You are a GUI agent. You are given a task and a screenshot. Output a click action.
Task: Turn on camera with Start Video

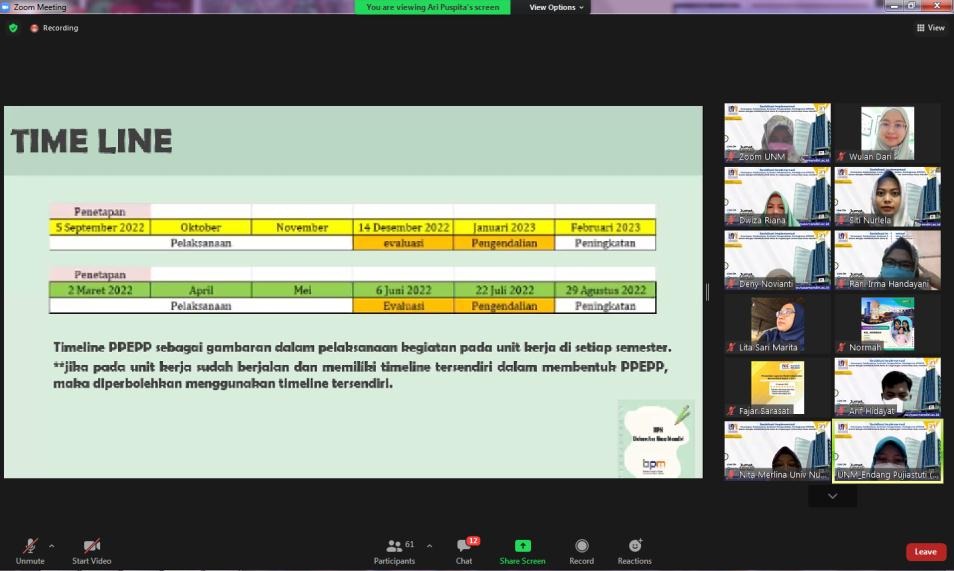pos(91,546)
